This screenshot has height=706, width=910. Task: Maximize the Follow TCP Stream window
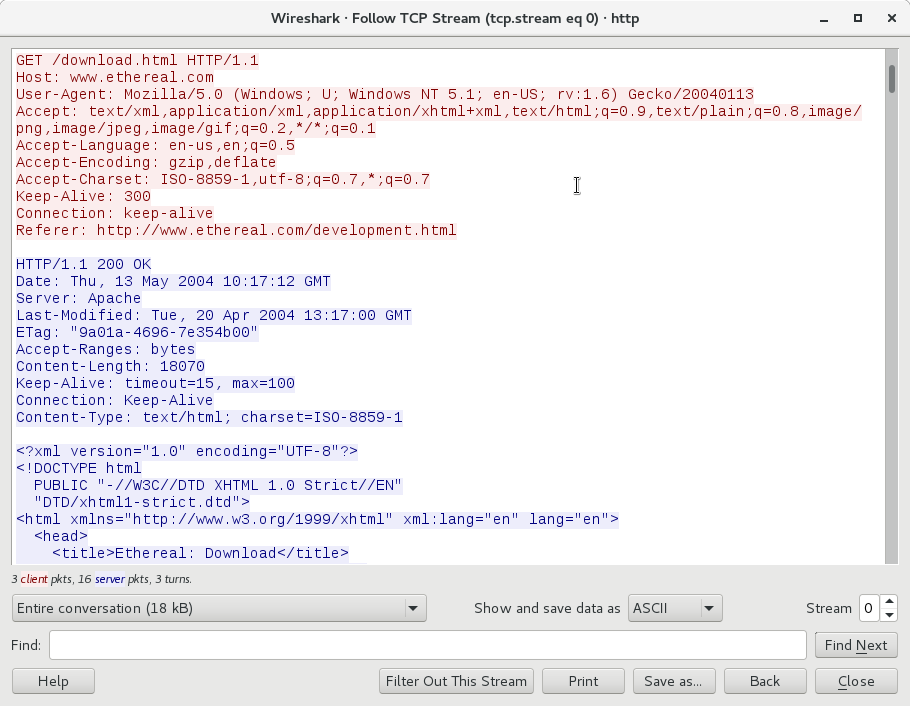click(858, 19)
